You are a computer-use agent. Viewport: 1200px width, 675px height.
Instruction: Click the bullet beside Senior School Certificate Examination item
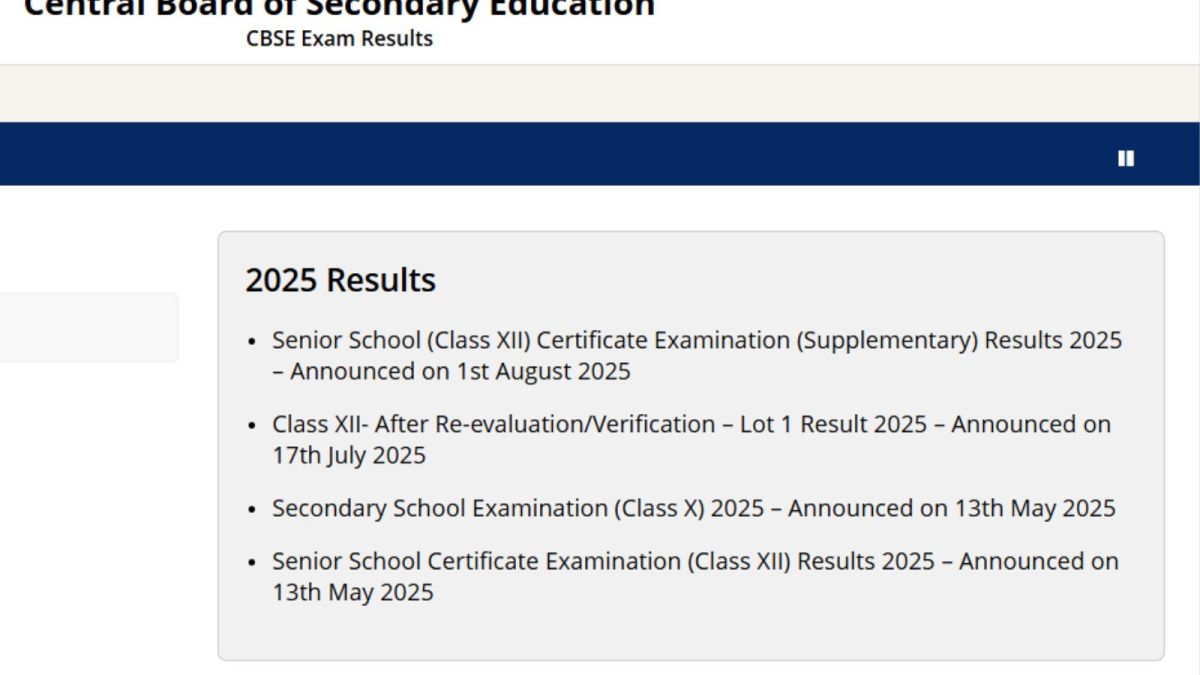252,563
